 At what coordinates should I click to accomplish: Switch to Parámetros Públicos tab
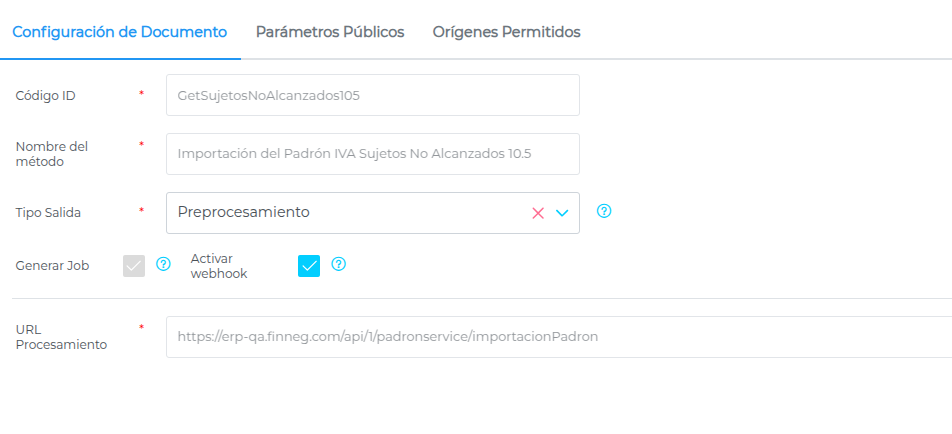[330, 32]
